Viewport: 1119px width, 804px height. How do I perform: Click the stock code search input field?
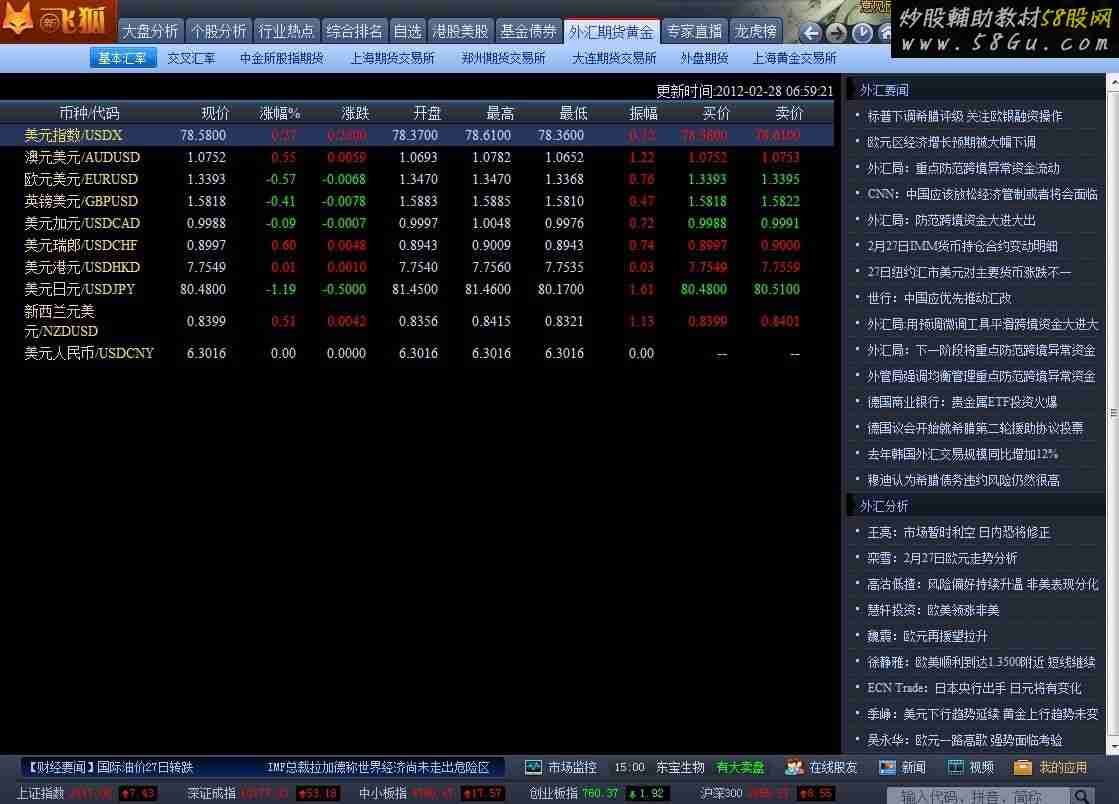coord(978,795)
